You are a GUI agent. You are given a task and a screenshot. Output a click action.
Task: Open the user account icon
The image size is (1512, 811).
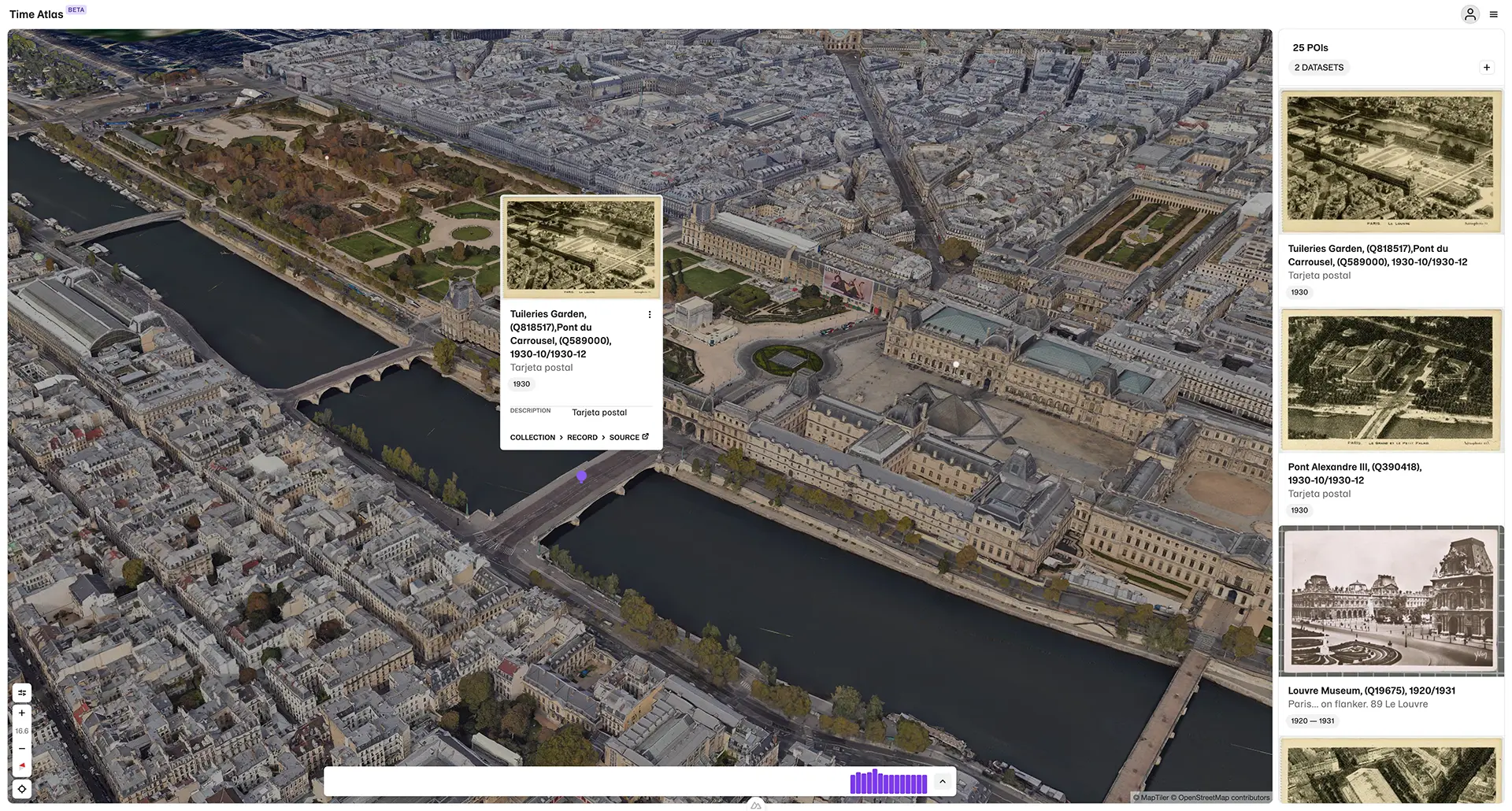[1469, 14]
